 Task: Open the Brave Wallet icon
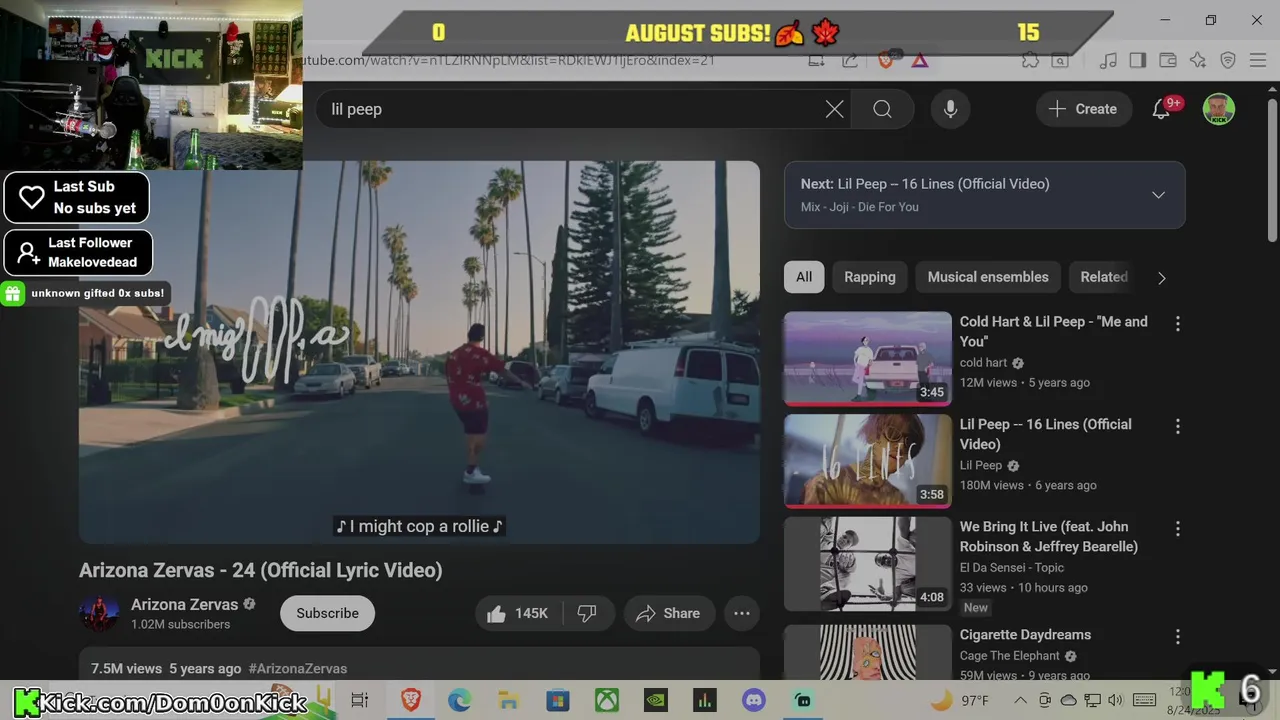1167,60
